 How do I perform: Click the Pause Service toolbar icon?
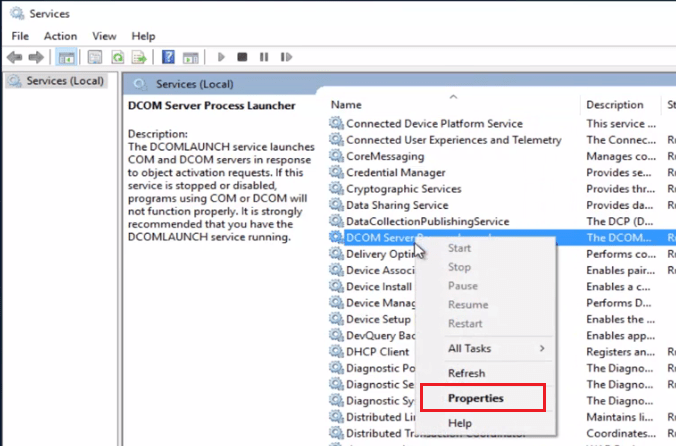(x=264, y=57)
